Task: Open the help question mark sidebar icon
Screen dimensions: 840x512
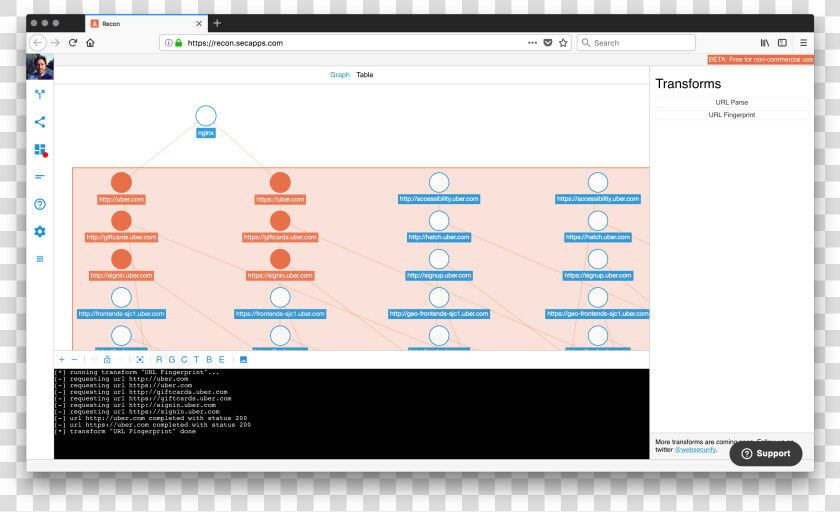Action: (40, 204)
